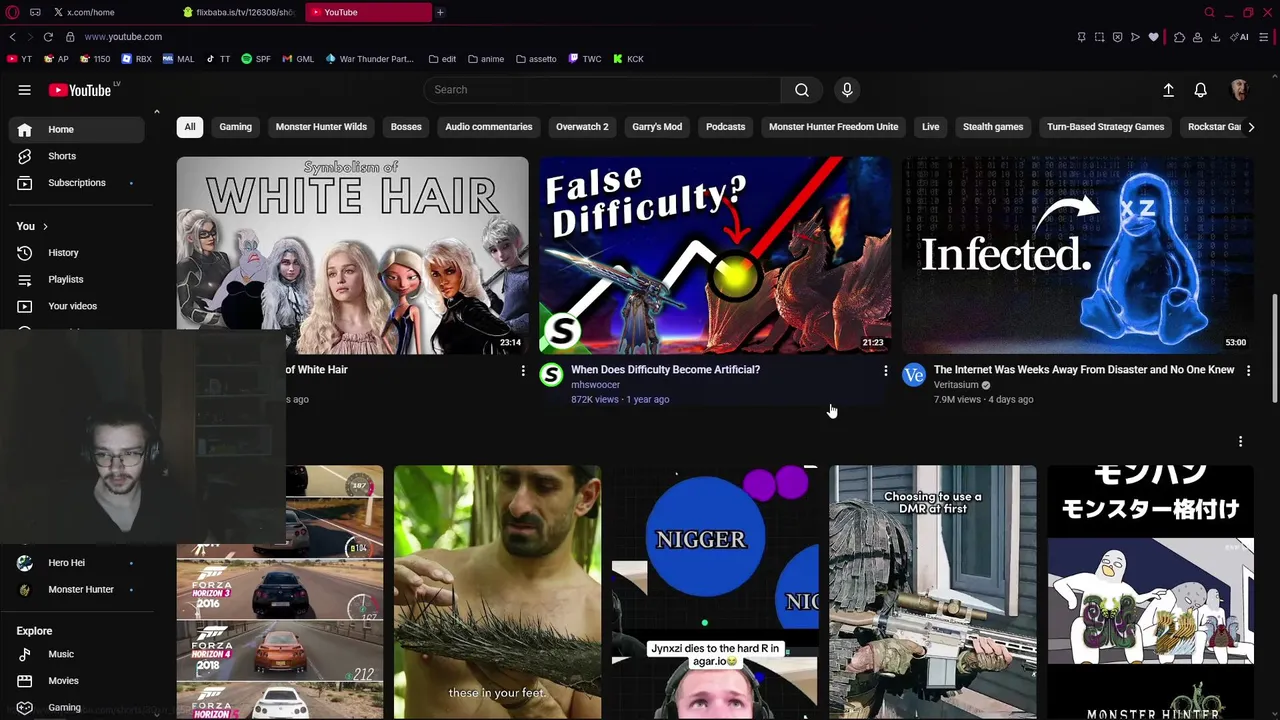Select the Podcasts filter chip
The width and height of the screenshot is (1280, 720).
pos(726,127)
